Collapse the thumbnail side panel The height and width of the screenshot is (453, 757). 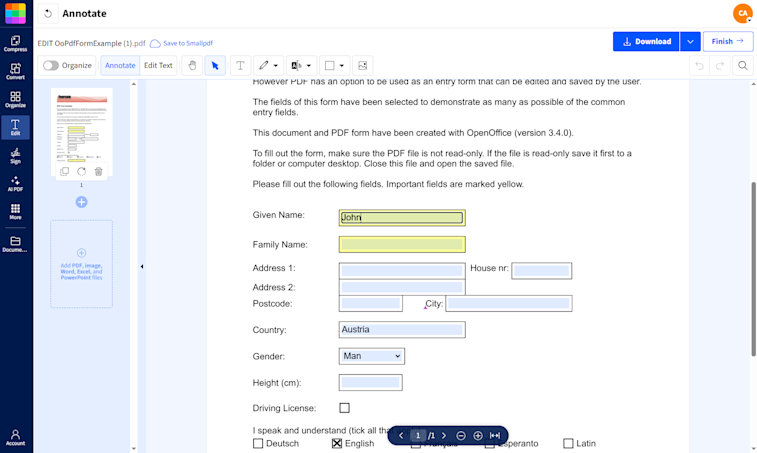[x=142, y=266]
